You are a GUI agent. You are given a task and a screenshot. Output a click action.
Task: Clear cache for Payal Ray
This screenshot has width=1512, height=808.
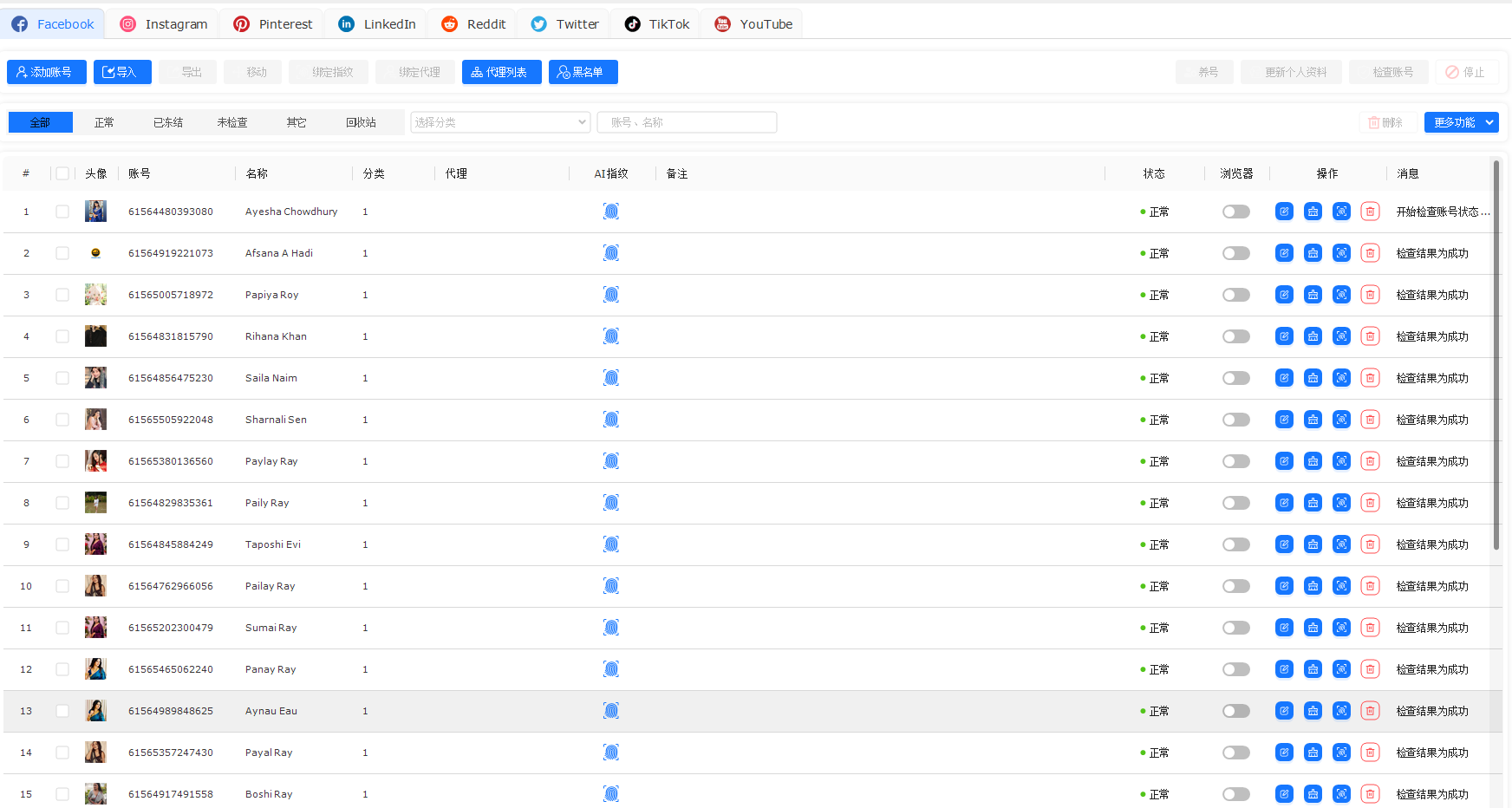(x=1313, y=753)
